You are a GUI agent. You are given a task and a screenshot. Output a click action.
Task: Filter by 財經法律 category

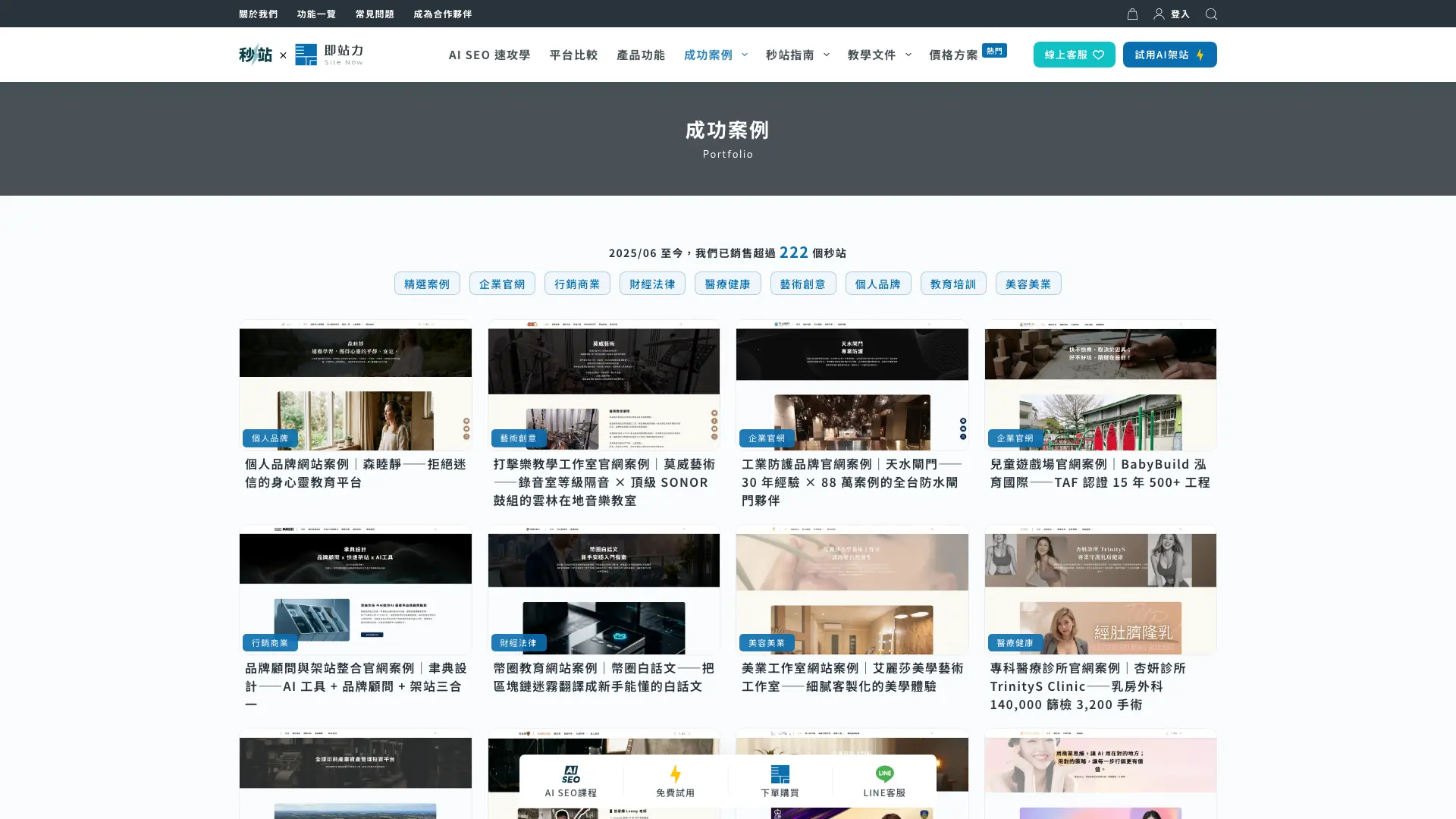(x=652, y=284)
